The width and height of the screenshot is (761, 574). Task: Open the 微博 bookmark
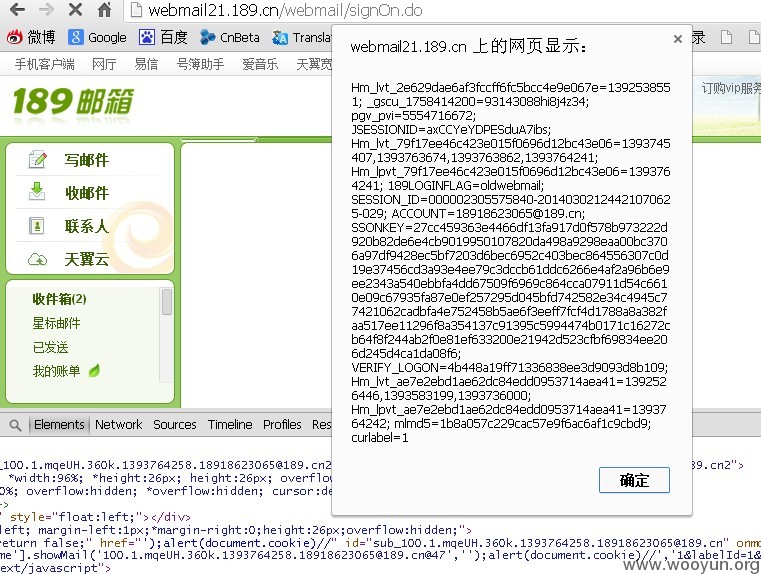31,37
